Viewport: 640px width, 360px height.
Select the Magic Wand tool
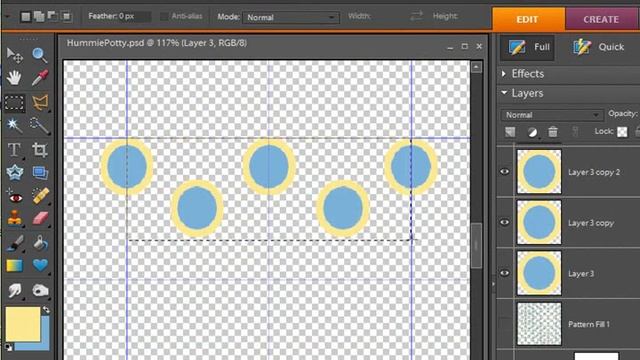pyautogui.click(x=15, y=126)
